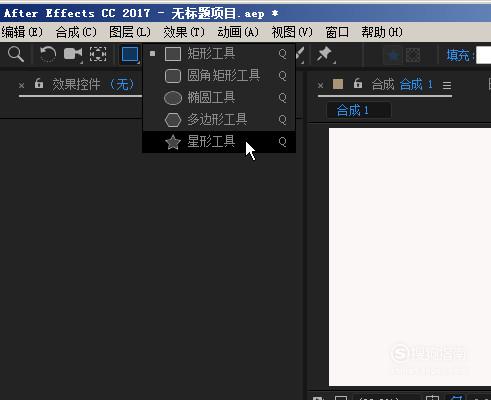Open the 图层(L) menu

(x=130, y=32)
